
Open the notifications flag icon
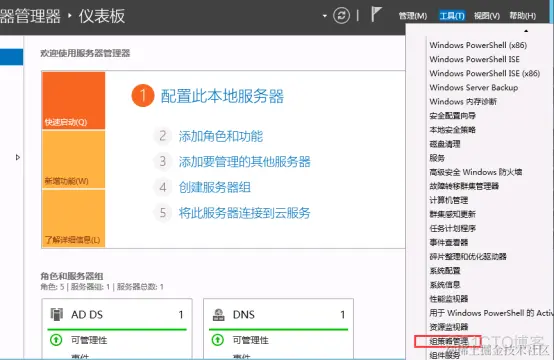coord(376,14)
